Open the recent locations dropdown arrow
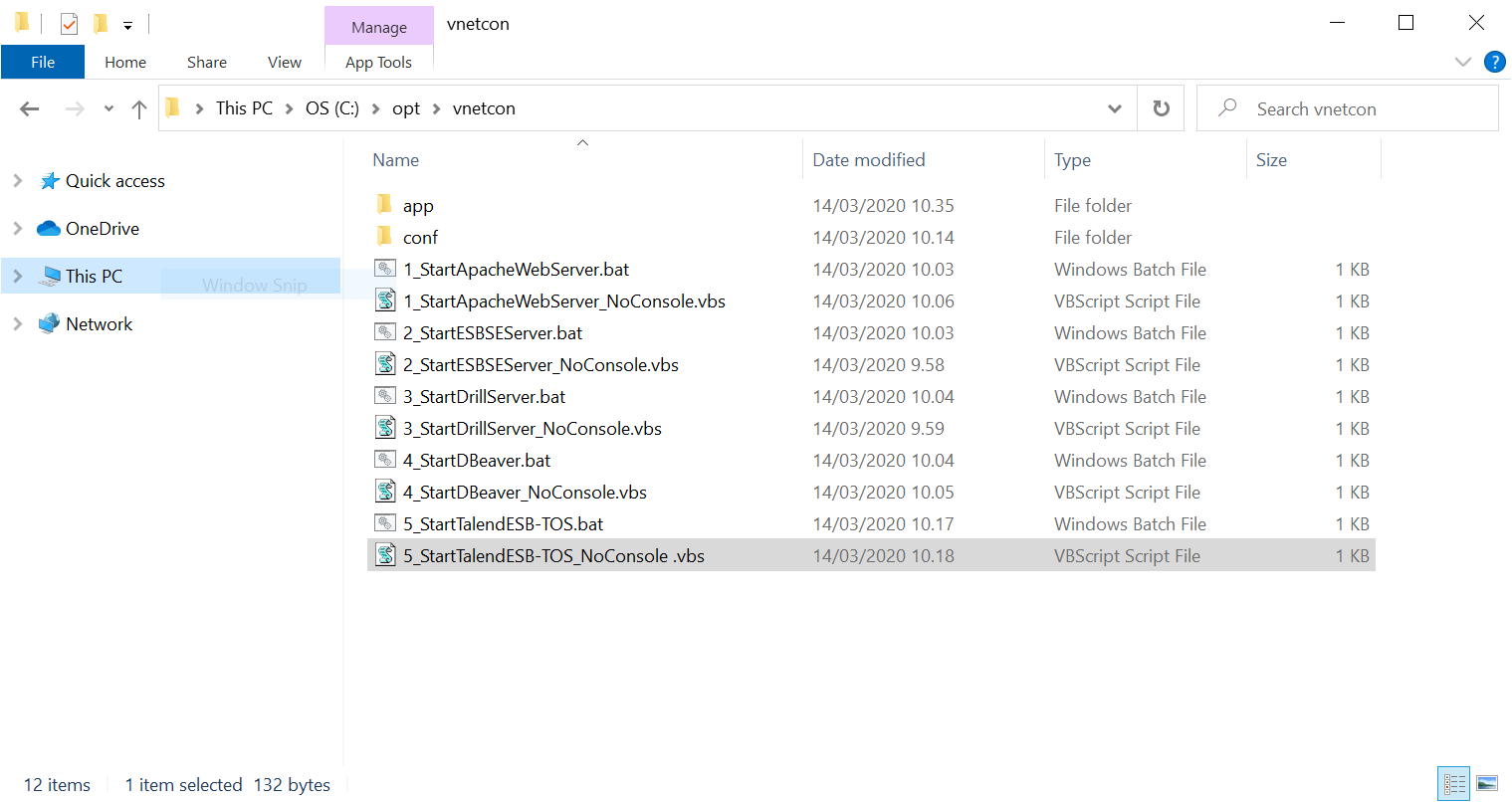The width and height of the screenshot is (1512, 802). pyautogui.click(x=108, y=108)
